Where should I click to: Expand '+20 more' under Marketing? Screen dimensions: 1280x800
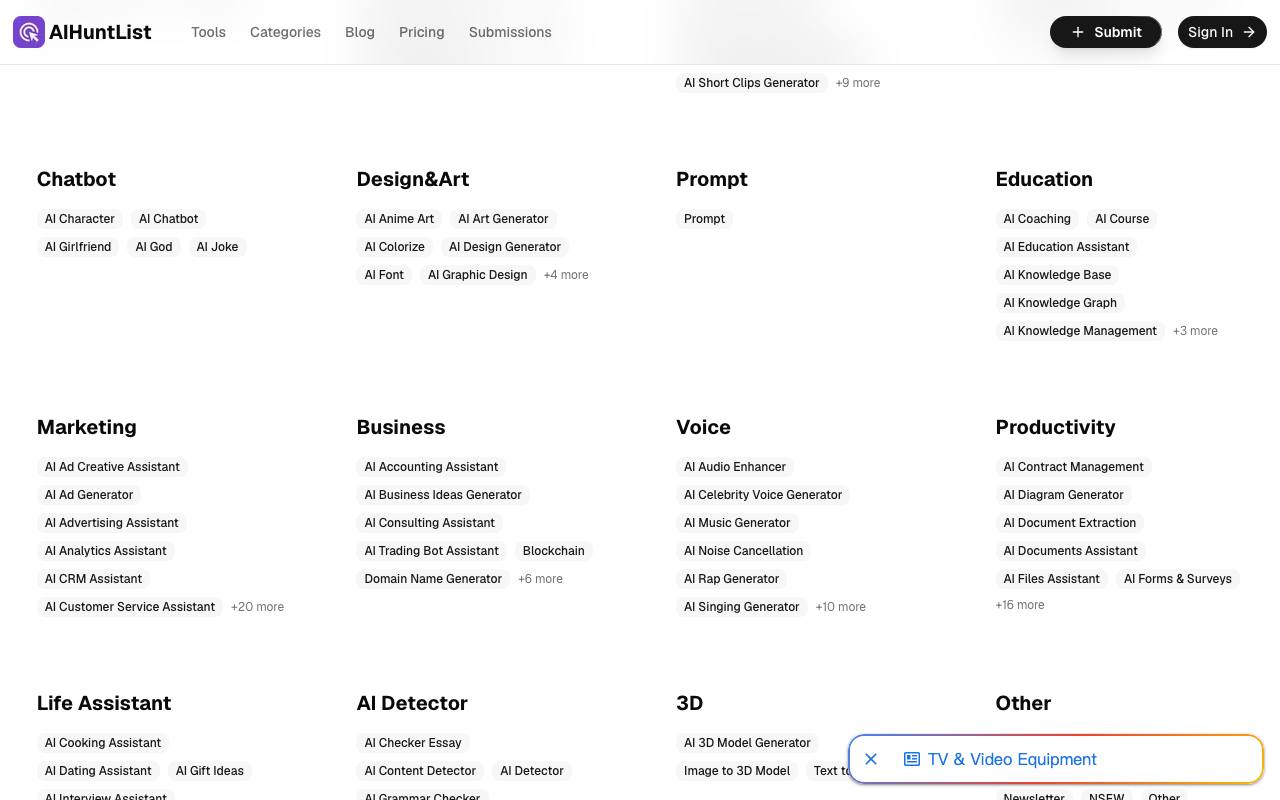pyautogui.click(x=257, y=607)
